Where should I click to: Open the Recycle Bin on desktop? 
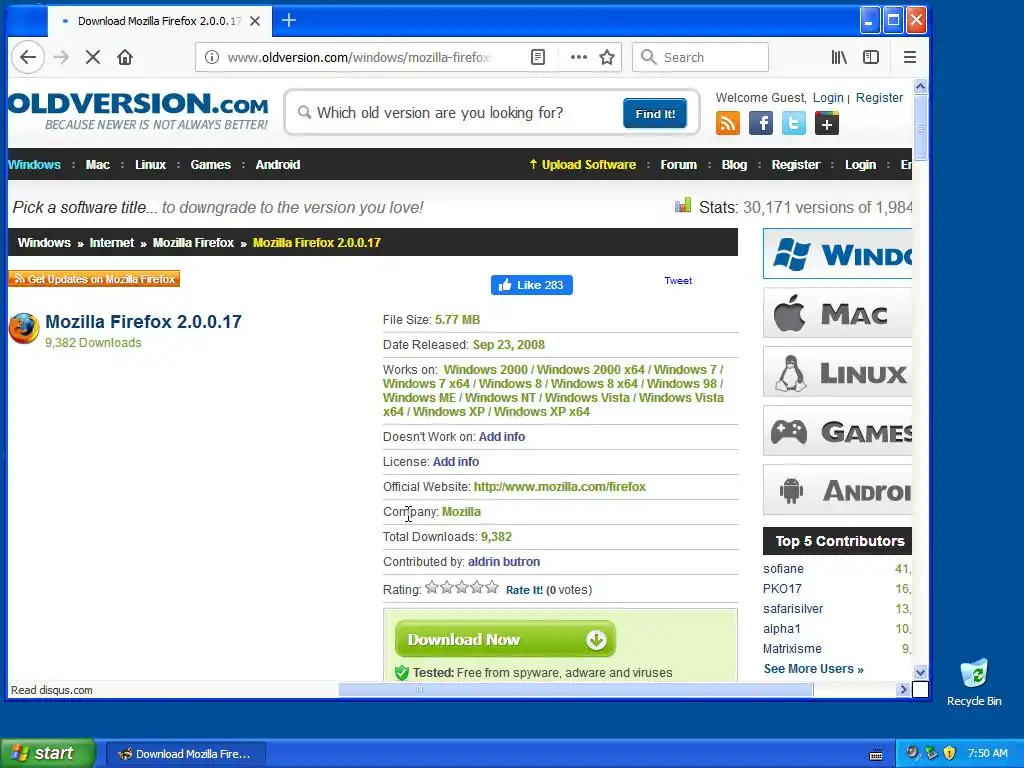click(974, 682)
